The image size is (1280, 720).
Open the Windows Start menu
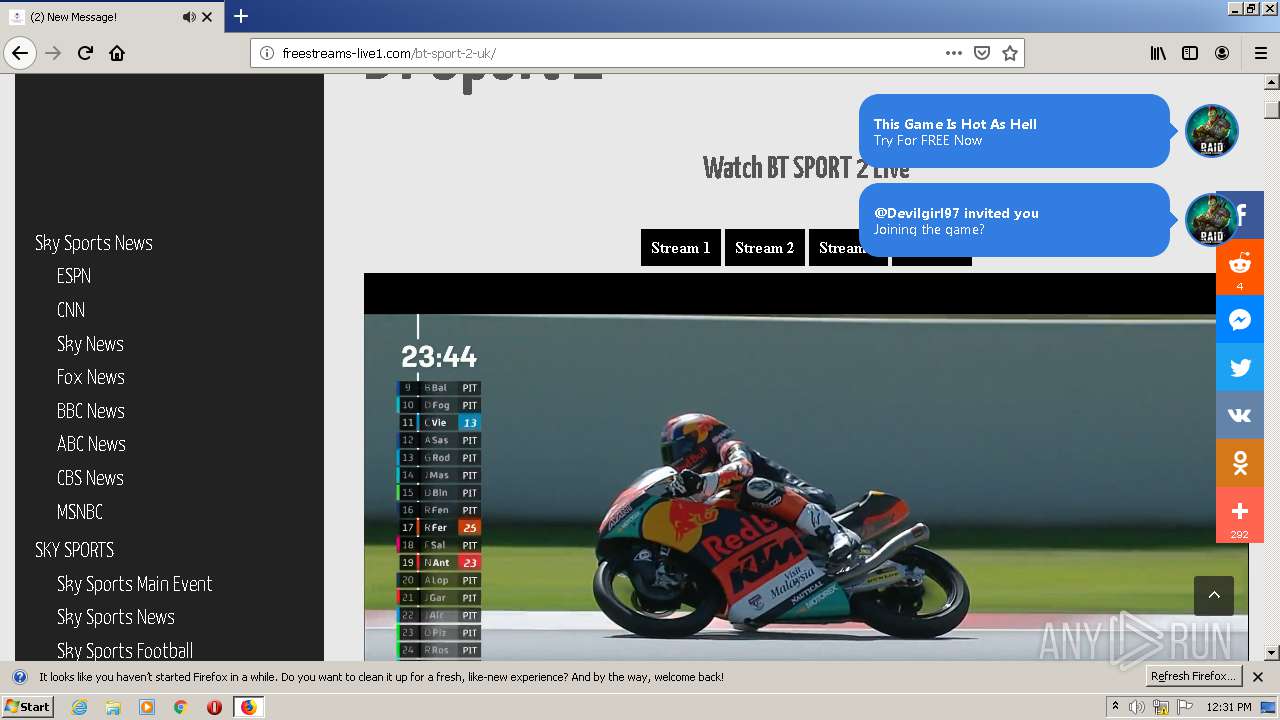point(27,707)
